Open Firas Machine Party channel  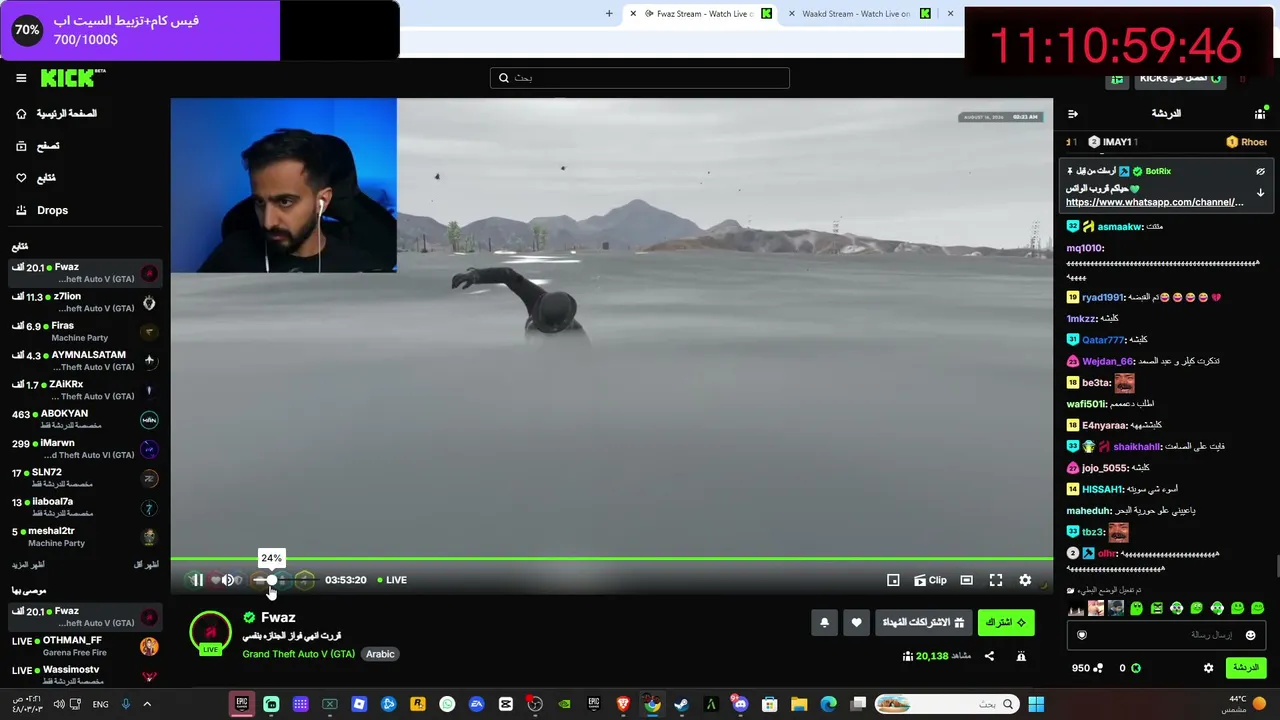[85, 331]
